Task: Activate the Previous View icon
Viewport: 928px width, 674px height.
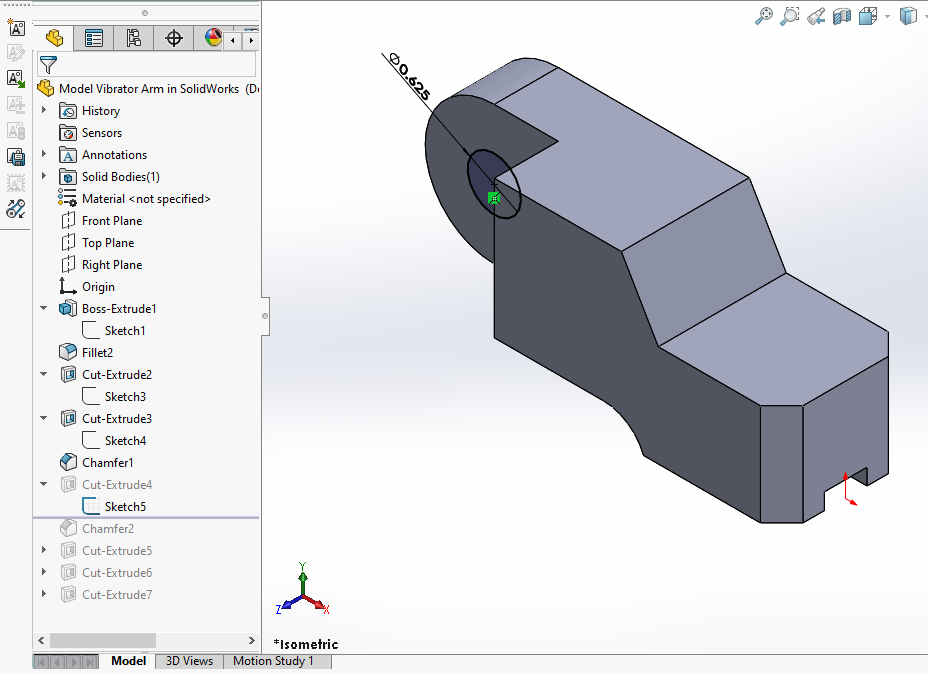Action: click(816, 16)
